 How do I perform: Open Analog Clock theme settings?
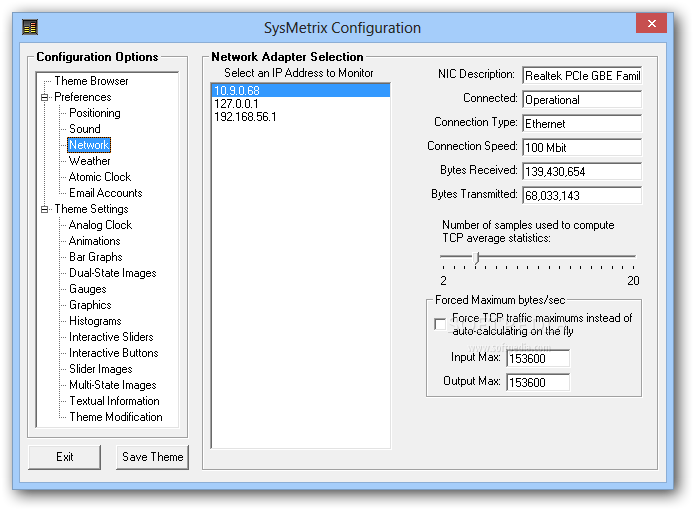tap(100, 225)
